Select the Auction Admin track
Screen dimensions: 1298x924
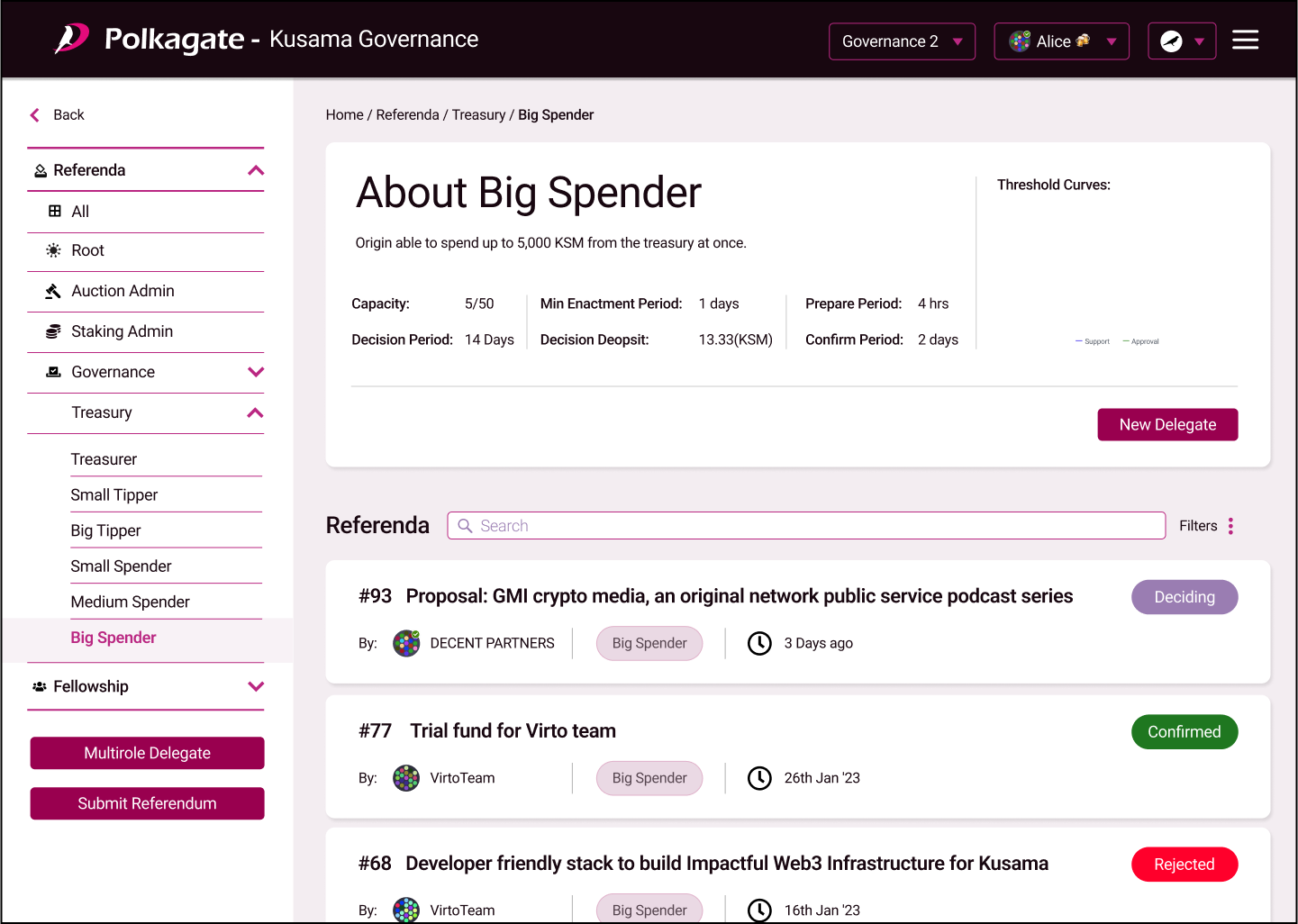pyautogui.click(x=123, y=291)
